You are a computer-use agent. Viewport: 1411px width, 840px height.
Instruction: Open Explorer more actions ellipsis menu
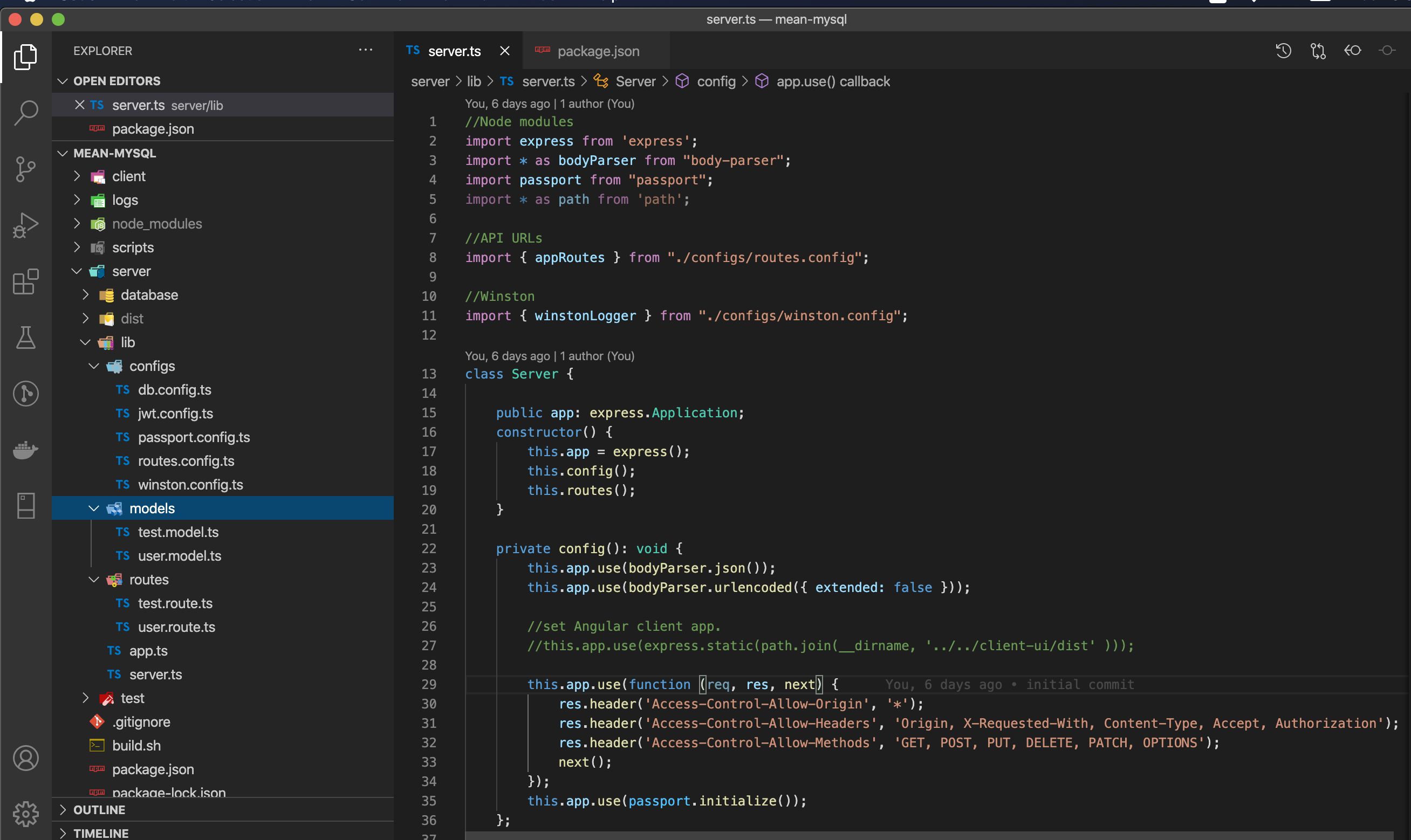point(365,50)
